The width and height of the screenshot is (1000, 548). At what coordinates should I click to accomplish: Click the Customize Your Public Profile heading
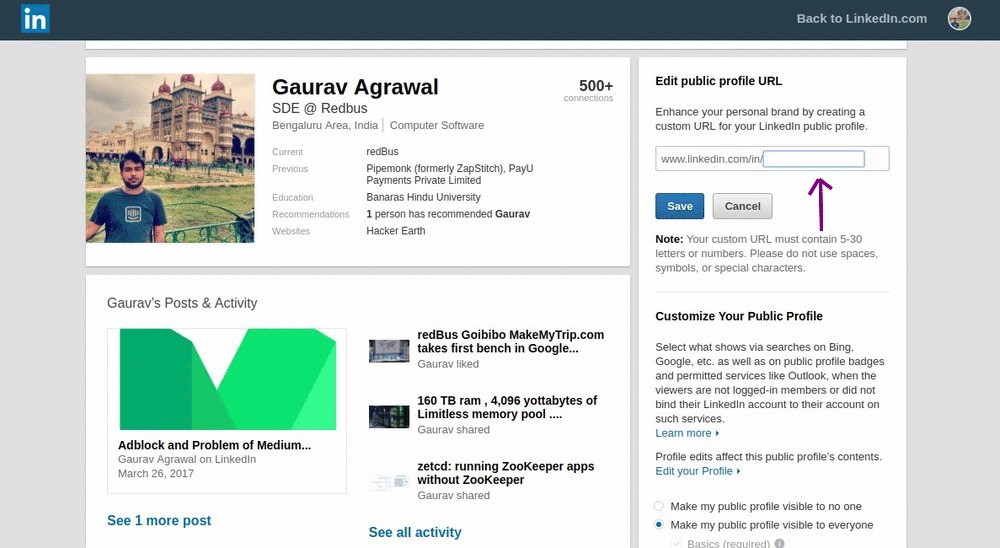tap(739, 316)
